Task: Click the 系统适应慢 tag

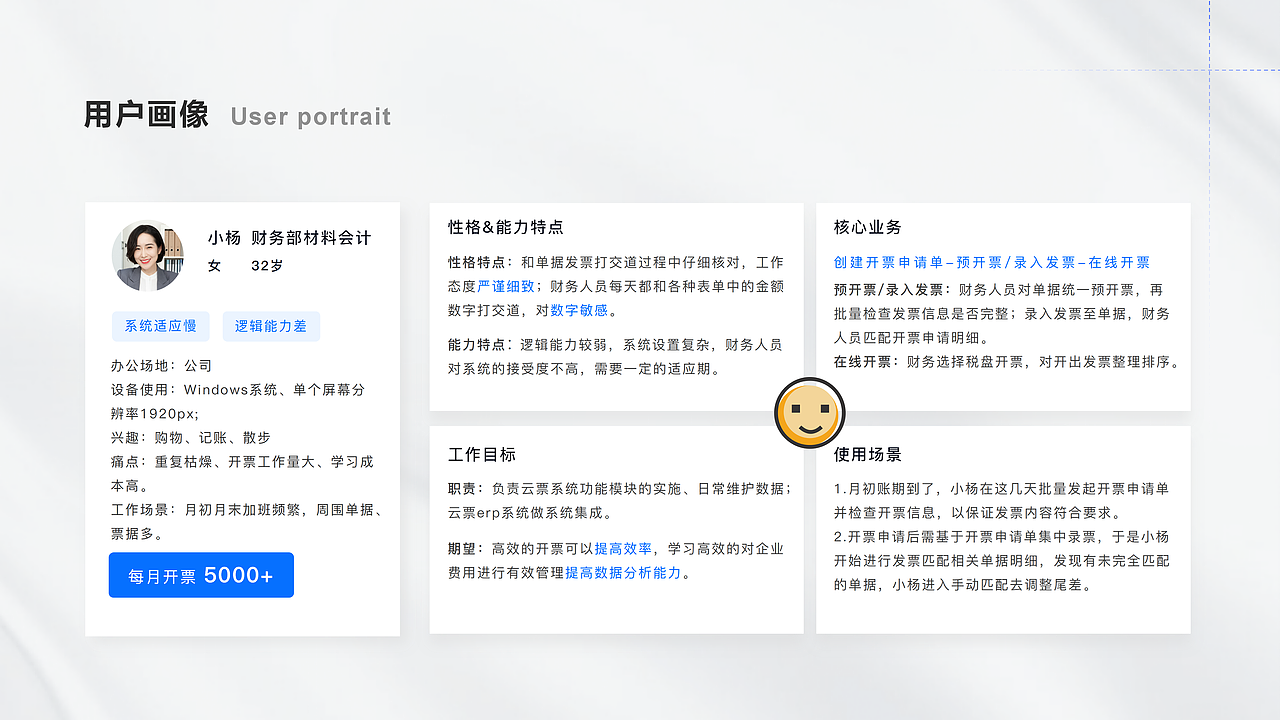Action: click(160, 326)
